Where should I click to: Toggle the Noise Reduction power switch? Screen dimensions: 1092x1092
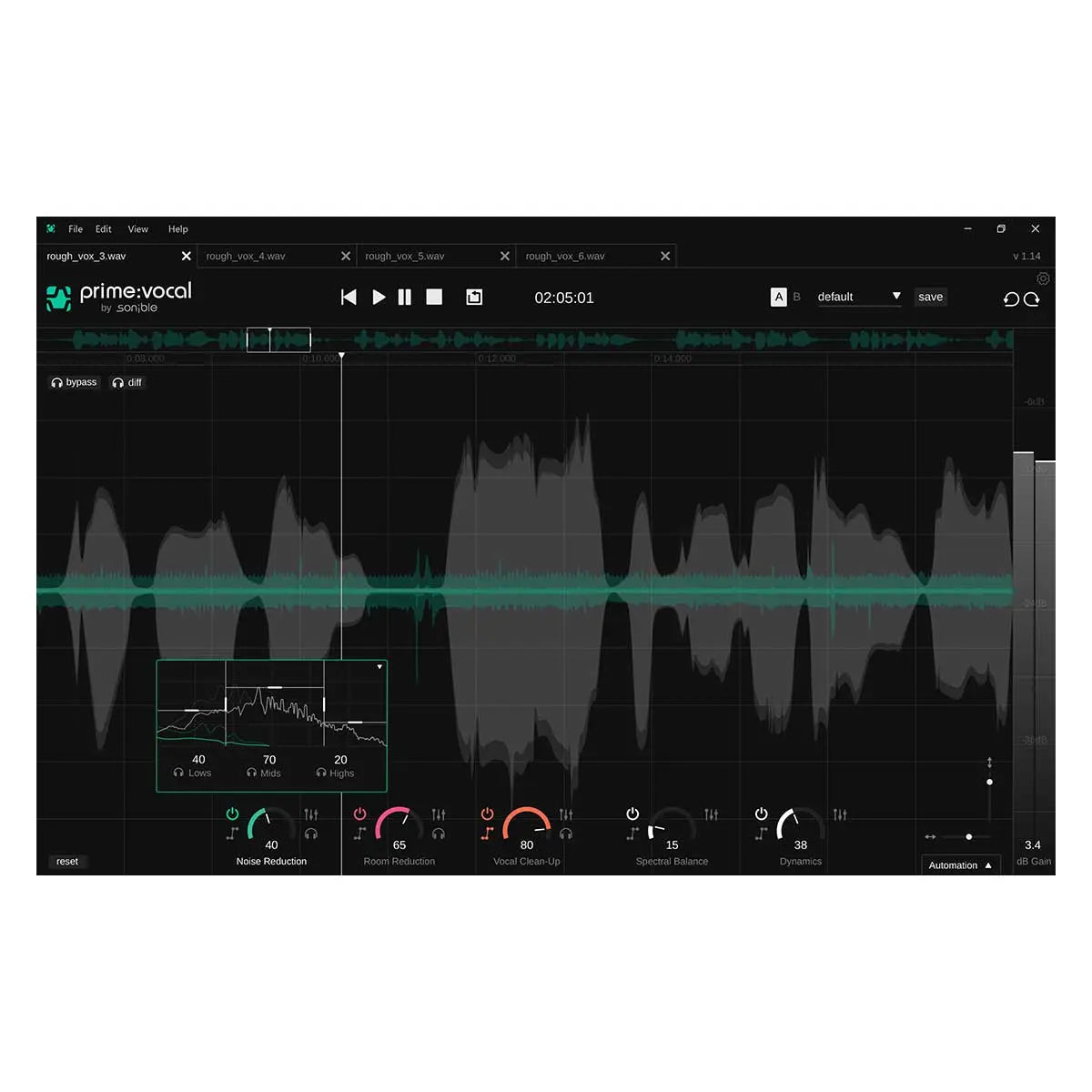pyautogui.click(x=233, y=815)
